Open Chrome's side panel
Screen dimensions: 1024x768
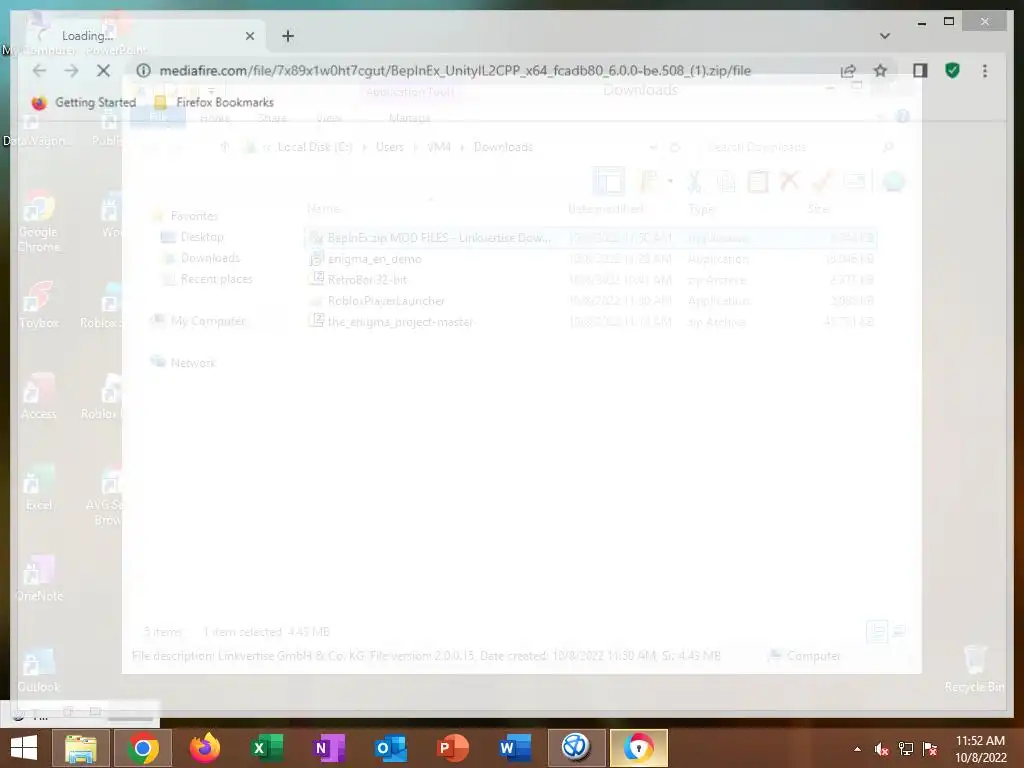(x=920, y=71)
